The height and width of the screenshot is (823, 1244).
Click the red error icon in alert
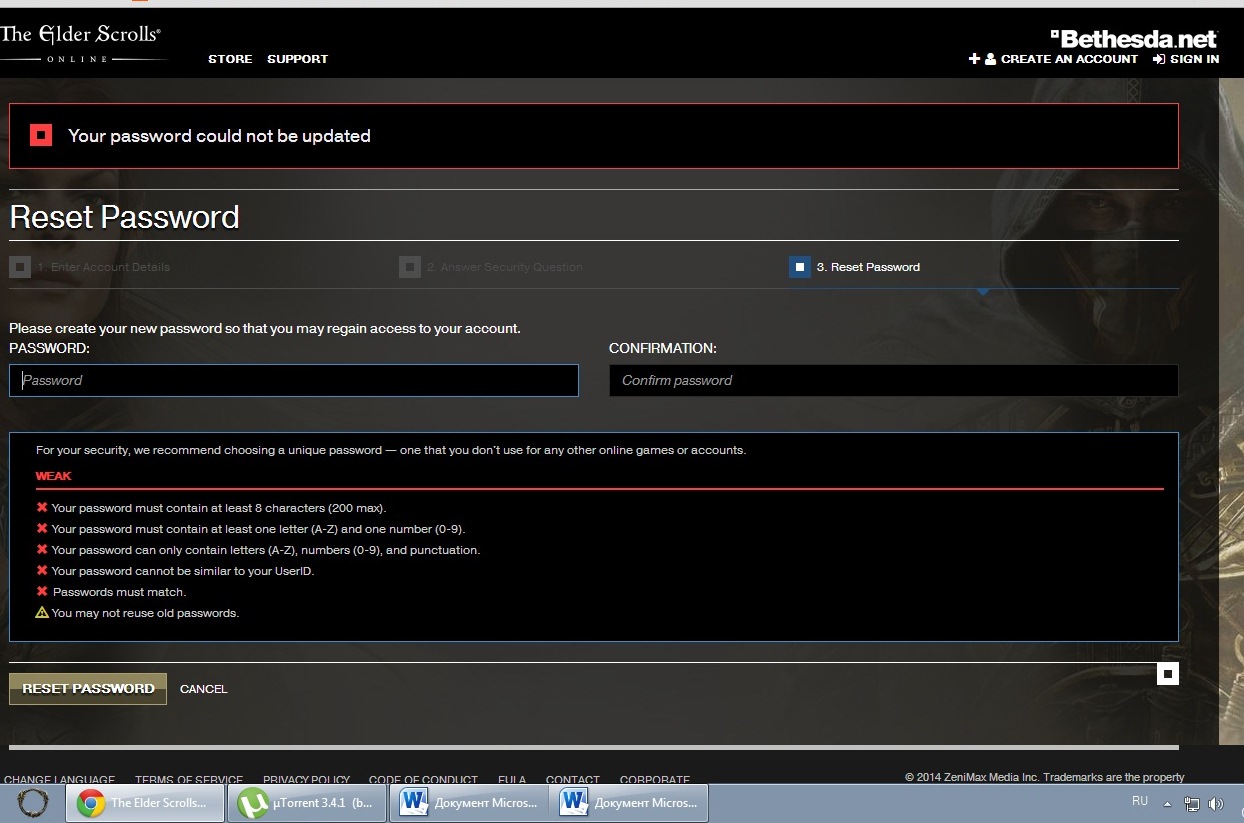pos(41,135)
